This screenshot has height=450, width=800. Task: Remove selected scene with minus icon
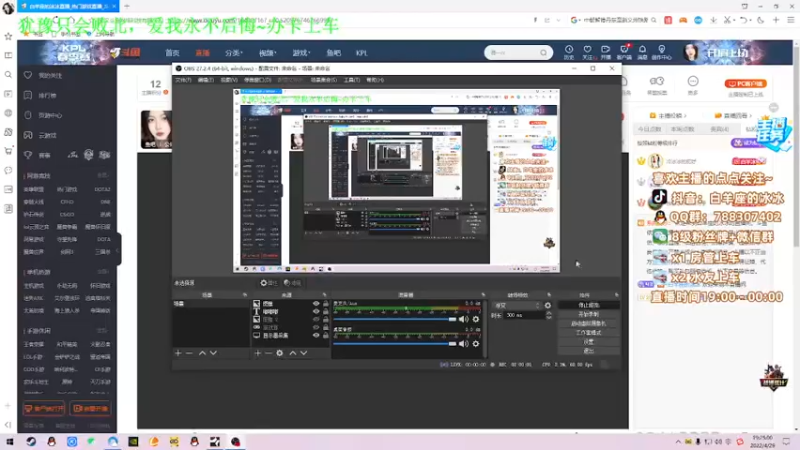point(189,353)
